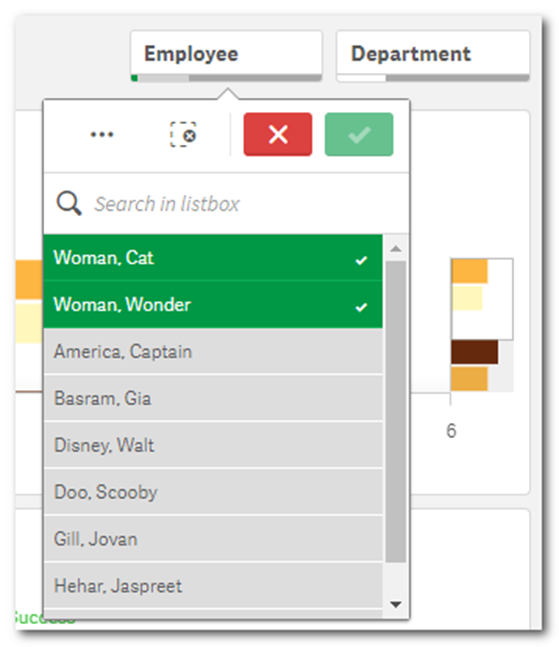
Task: Click the scrollbar up arrow
Action: tap(396, 248)
